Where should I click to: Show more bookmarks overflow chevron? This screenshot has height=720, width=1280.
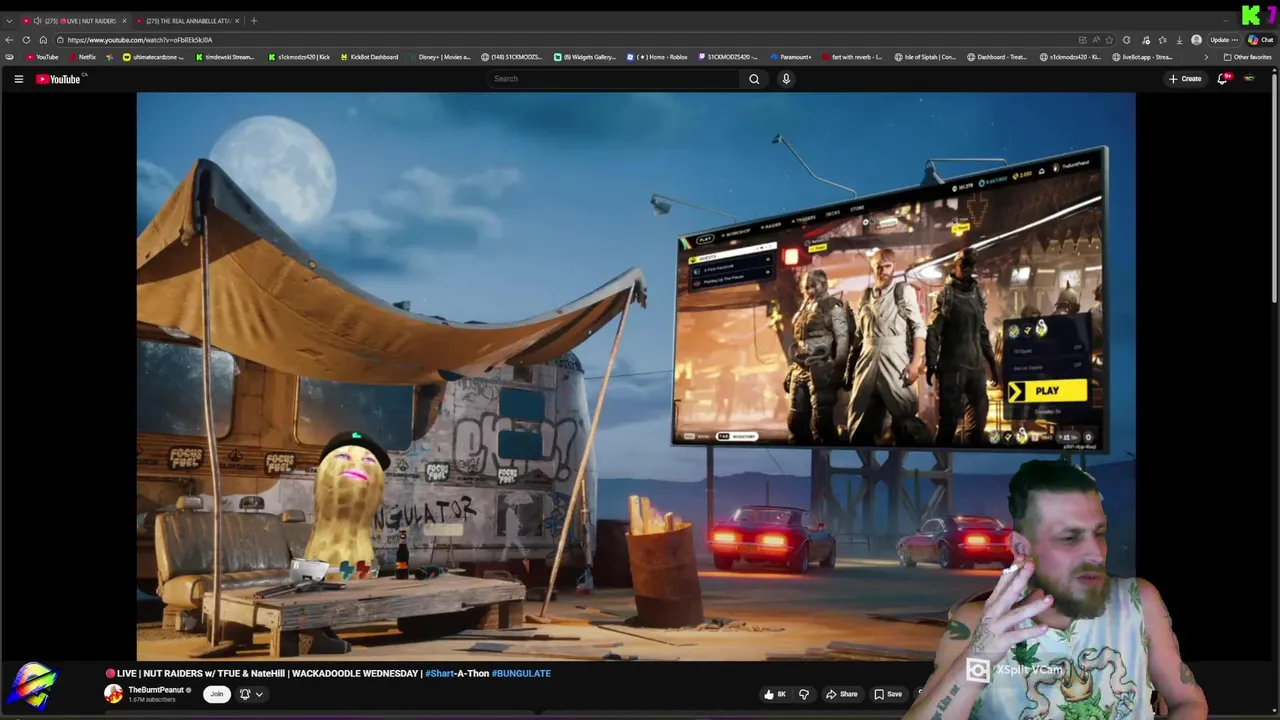(1205, 57)
